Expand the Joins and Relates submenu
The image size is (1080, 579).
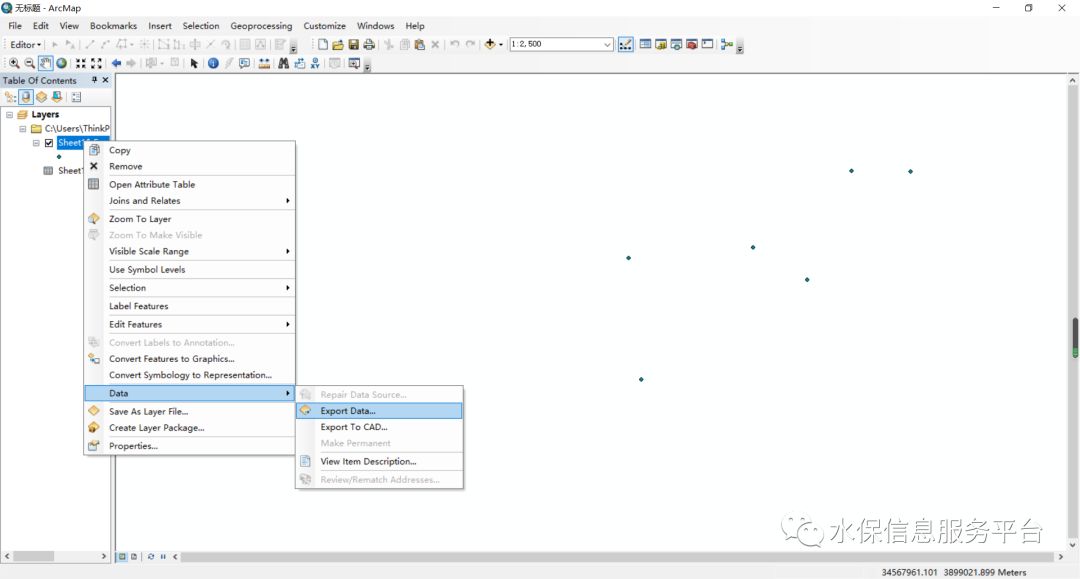point(189,201)
